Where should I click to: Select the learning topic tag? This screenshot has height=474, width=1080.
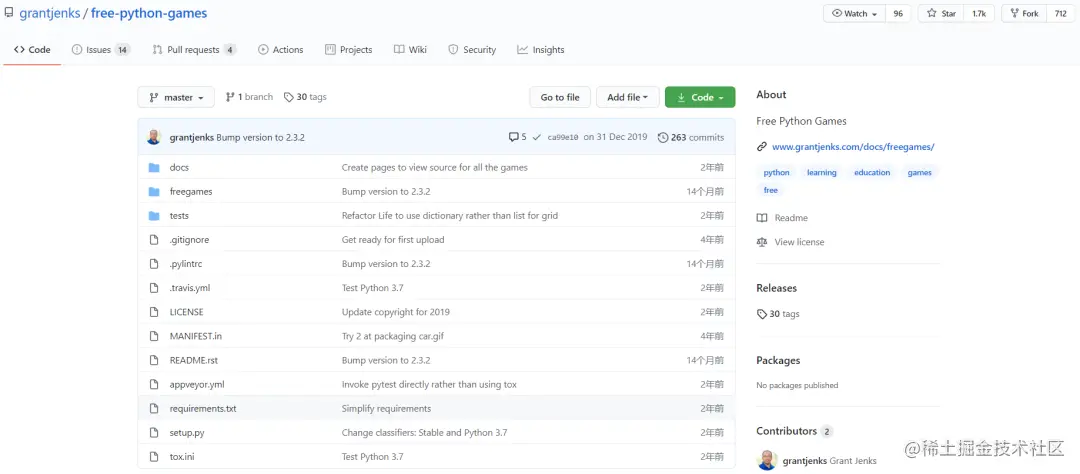[822, 173]
